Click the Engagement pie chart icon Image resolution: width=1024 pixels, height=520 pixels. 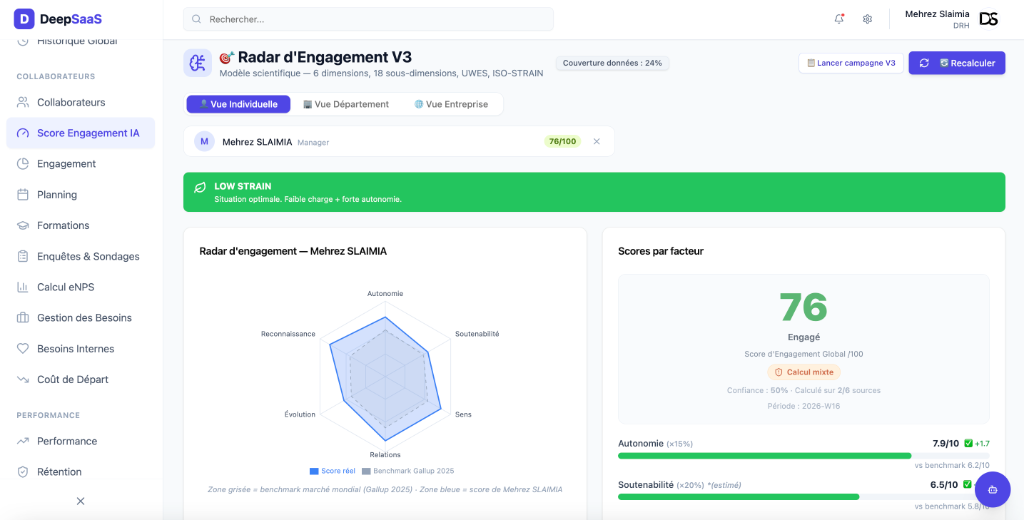click(23, 164)
